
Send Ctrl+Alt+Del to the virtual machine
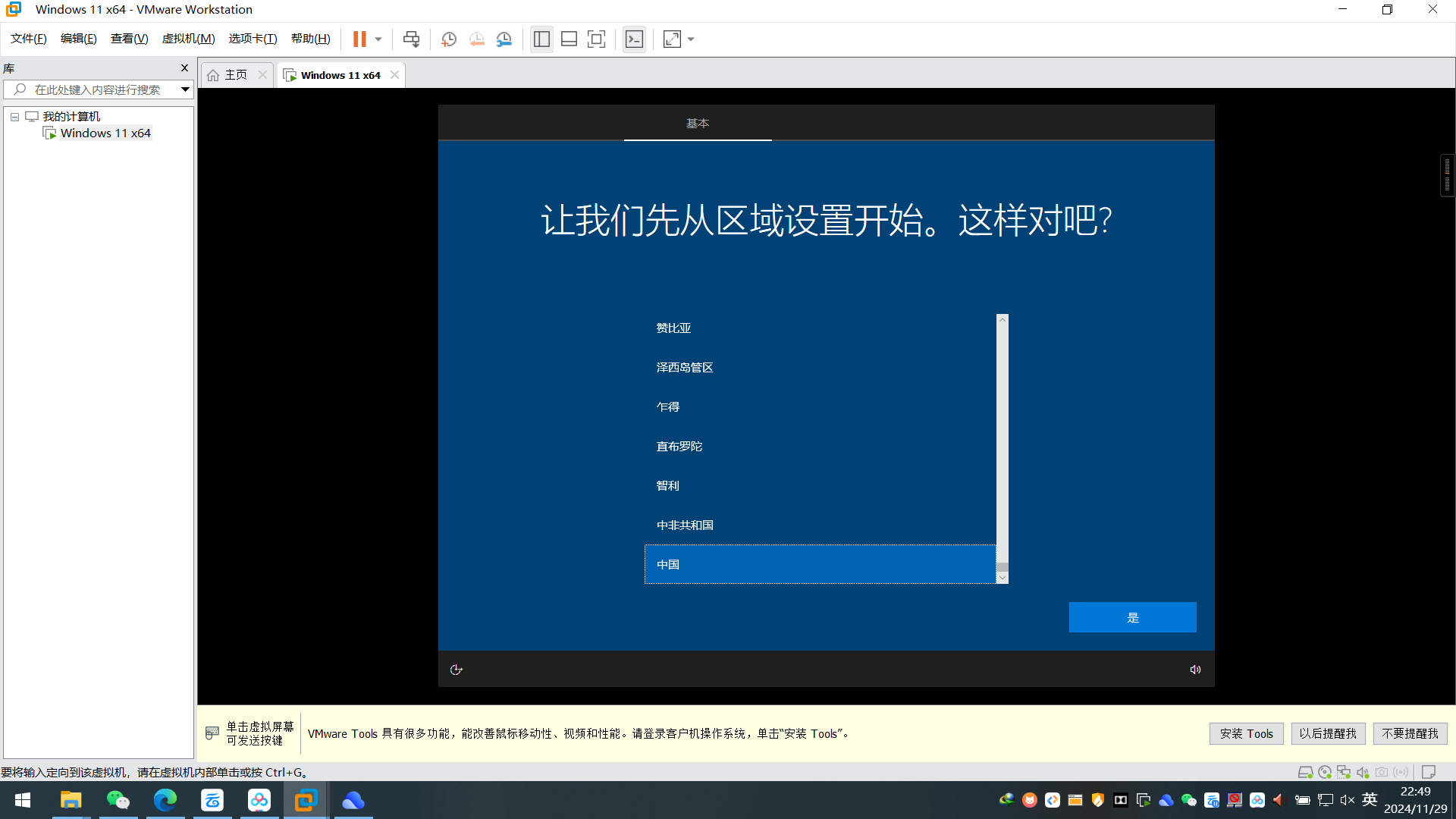pyautogui.click(x=411, y=39)
